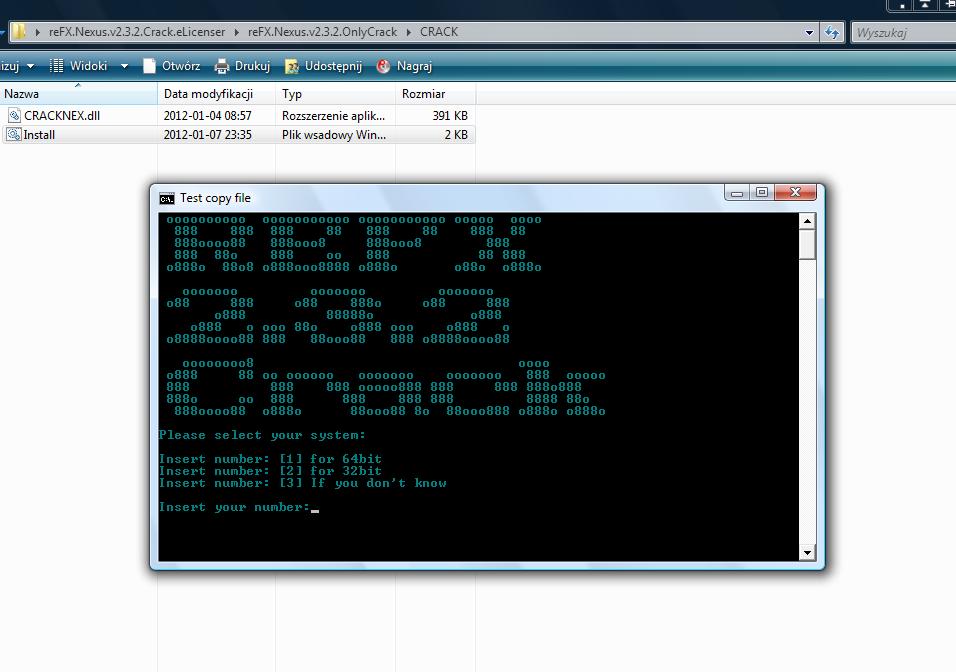
Task: Click the 2 KB size cell
Action: point(456,135)
